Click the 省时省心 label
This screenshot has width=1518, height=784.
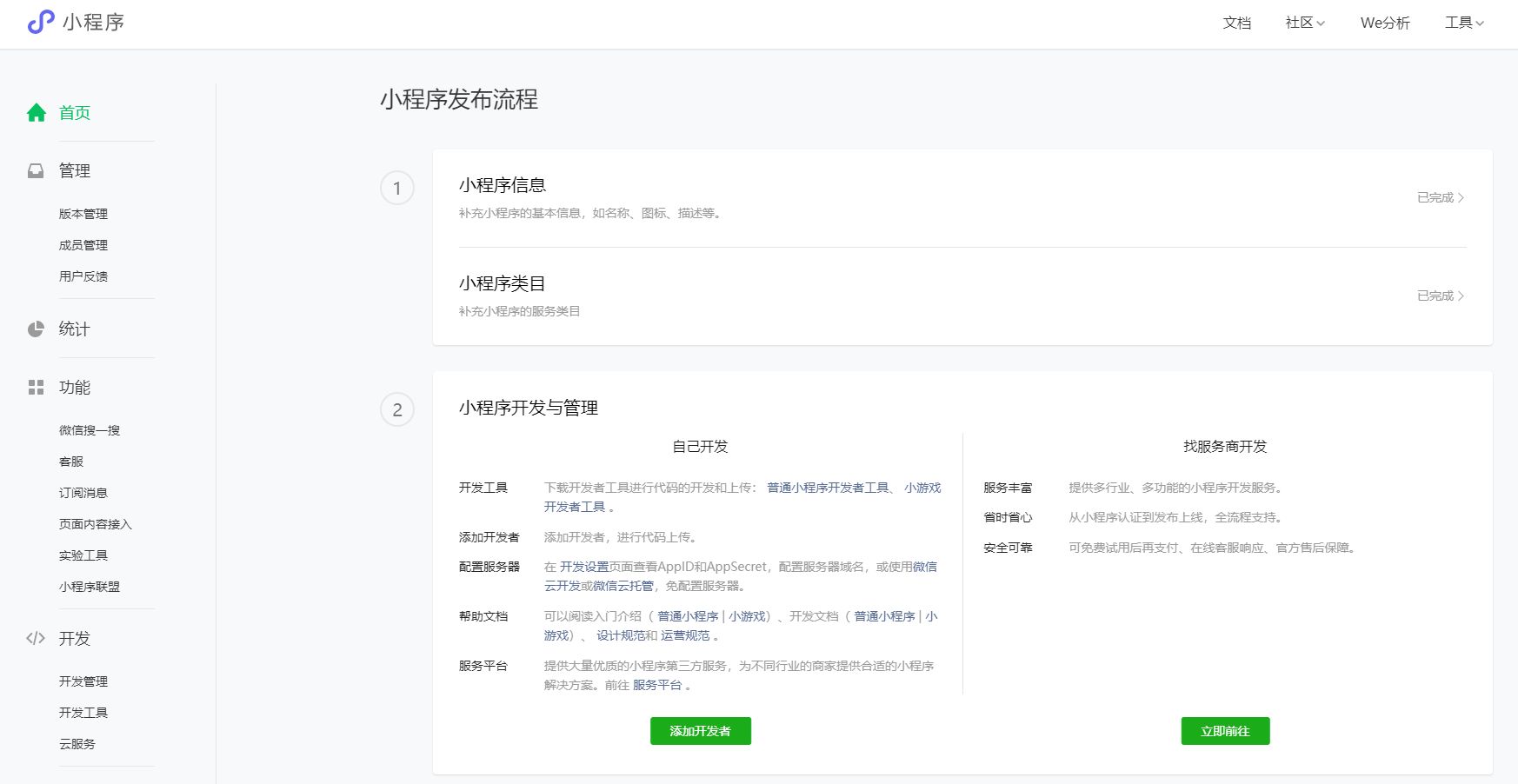click(x=1008, y=517)
